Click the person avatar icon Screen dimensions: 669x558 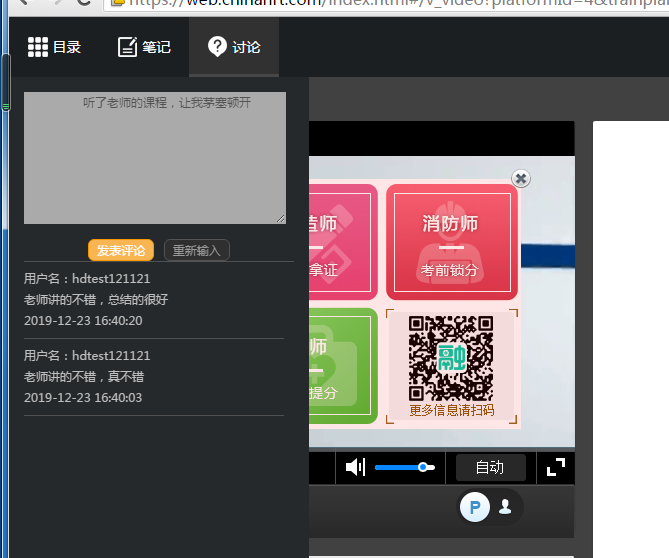pos(505,507)
